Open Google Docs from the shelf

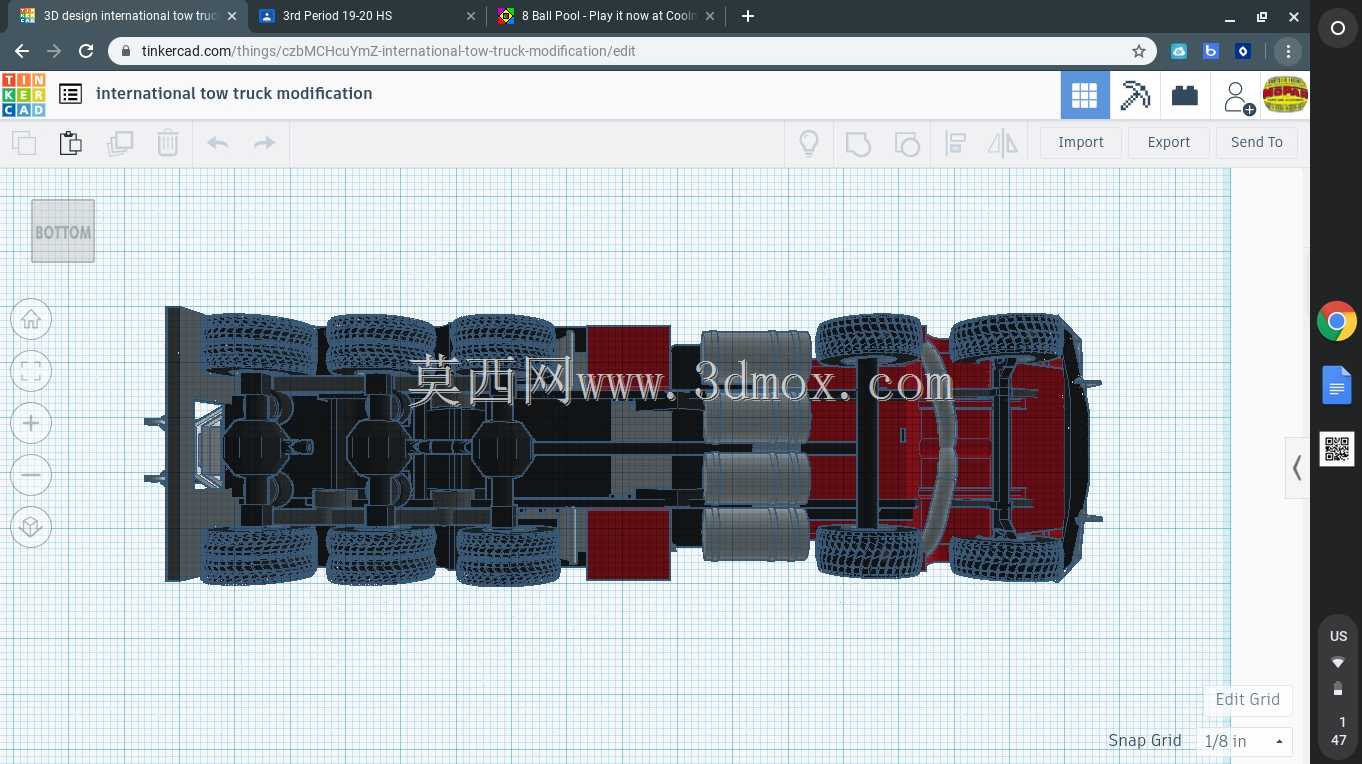click(1337, 385)
